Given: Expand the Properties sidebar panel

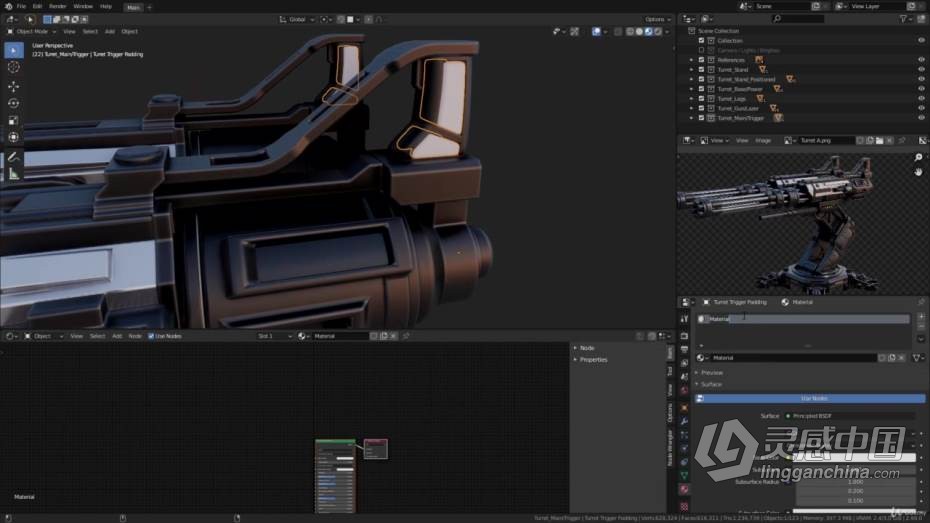Looking at the screenshot, I should coord(590,360).
